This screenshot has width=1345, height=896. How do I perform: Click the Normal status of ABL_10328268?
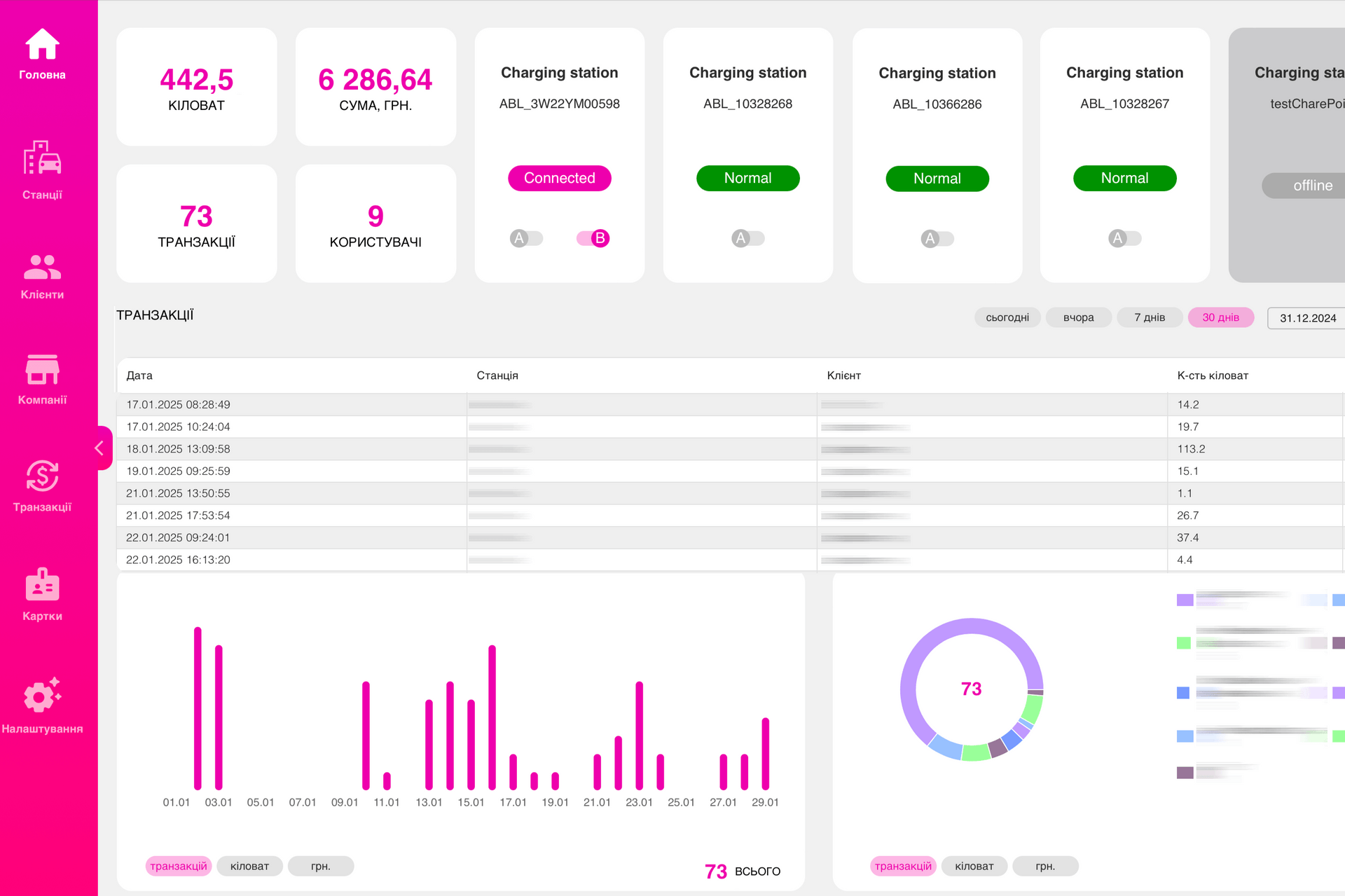[x=748, y=178]
